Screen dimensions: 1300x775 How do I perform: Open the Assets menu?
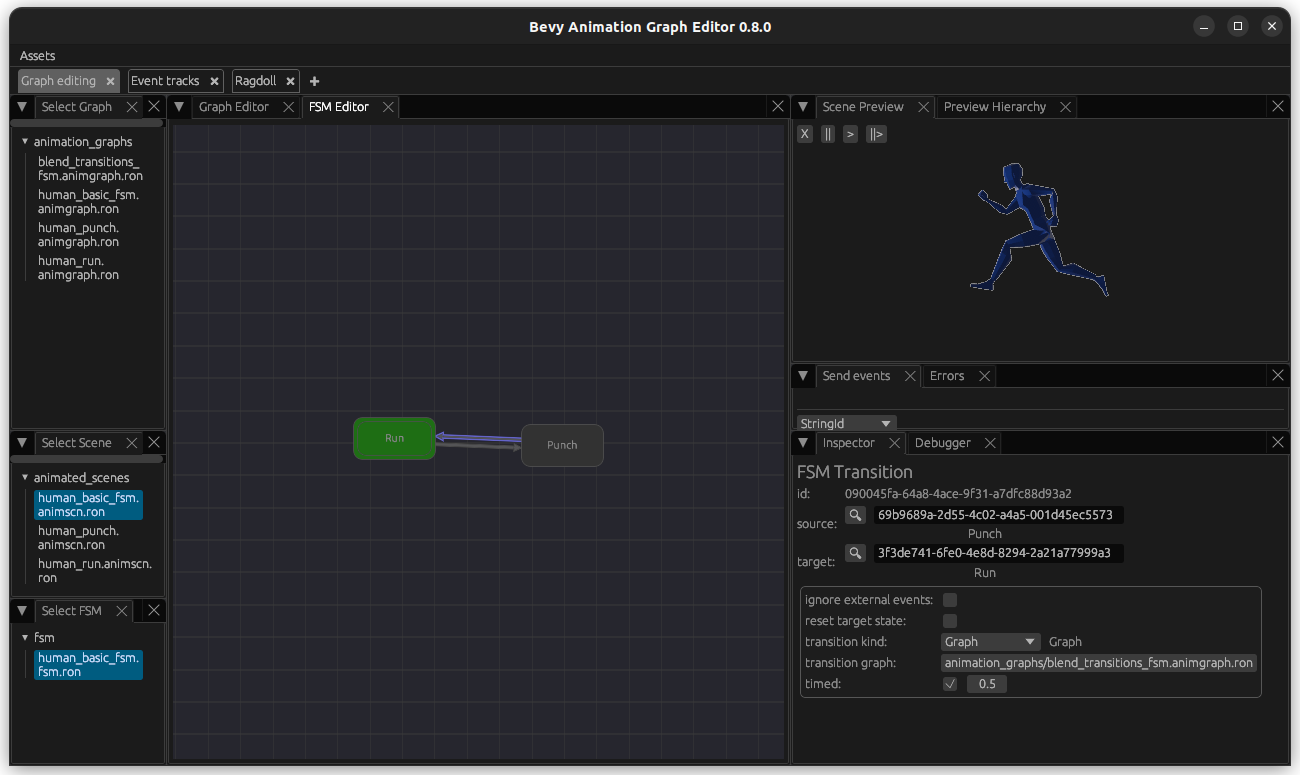point(38,56)
